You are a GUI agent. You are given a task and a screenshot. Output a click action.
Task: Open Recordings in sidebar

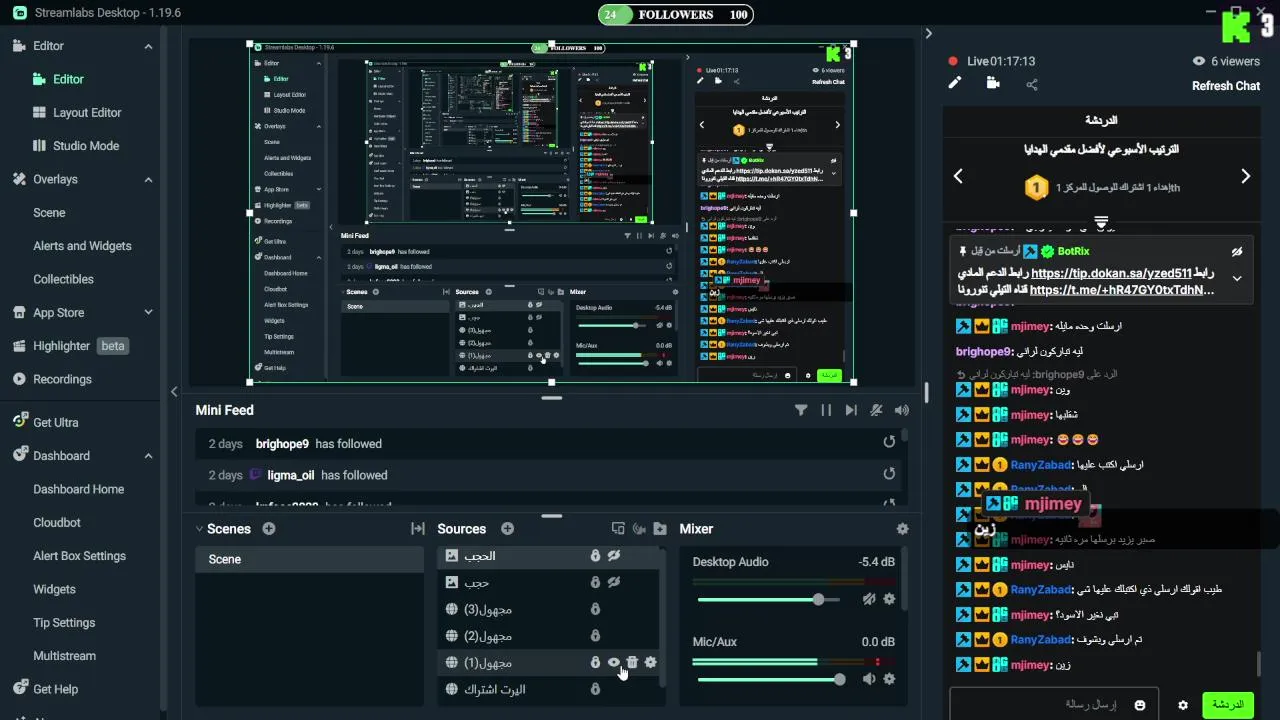(62, 379)
